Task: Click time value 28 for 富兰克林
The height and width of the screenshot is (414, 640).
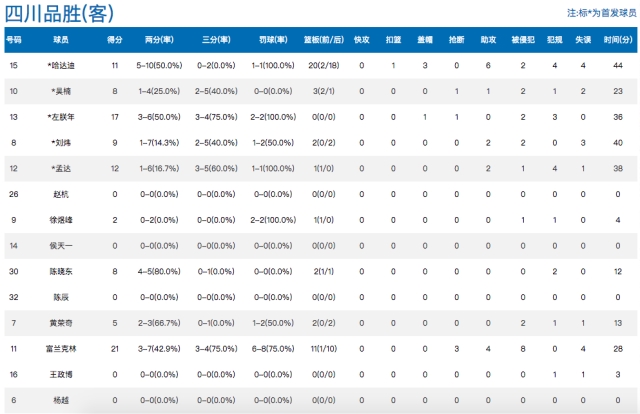Action: [x=618, y=349]
